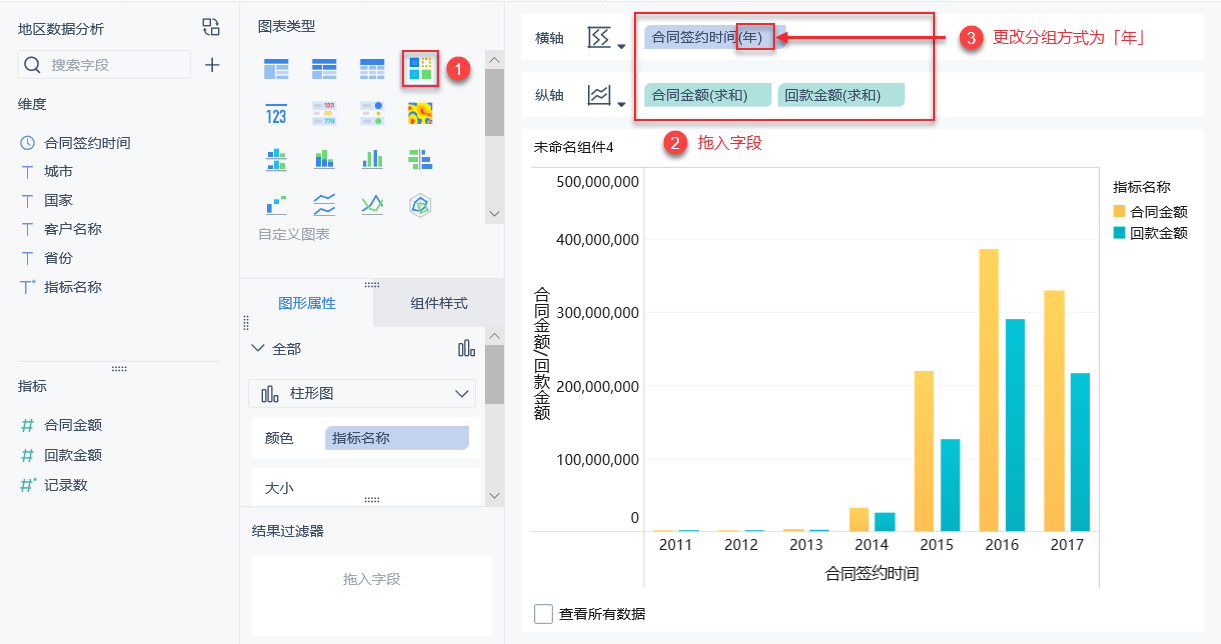This screenshot has height=644, width=1221.
Task: Select the radar chart type
Action: [x=420, y=205]
